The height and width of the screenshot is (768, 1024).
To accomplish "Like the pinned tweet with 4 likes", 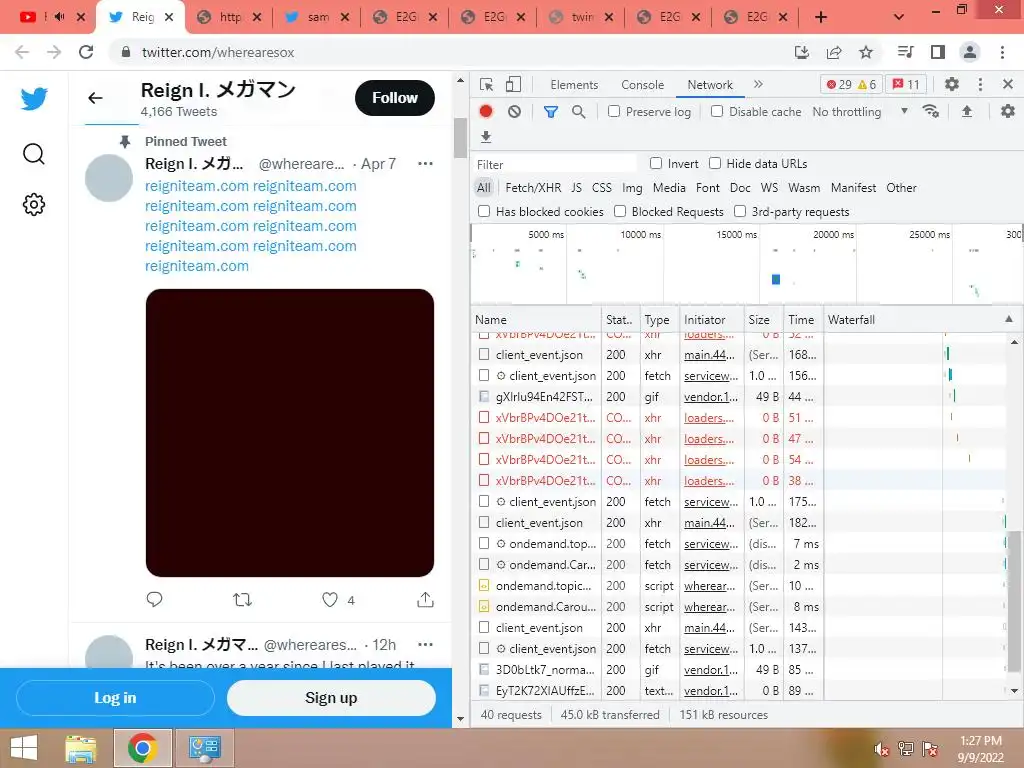I will pyautogui.click(x=330, y=600).
